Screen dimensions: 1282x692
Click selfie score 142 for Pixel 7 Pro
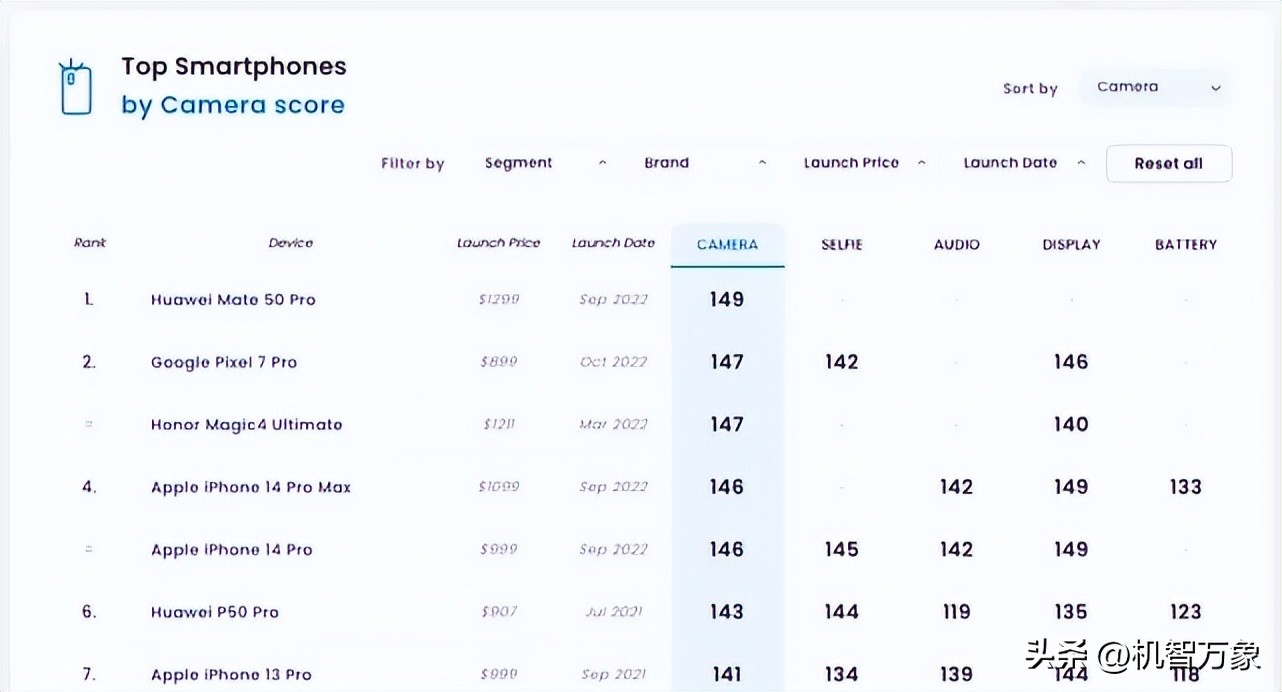[x=842, y=362]
